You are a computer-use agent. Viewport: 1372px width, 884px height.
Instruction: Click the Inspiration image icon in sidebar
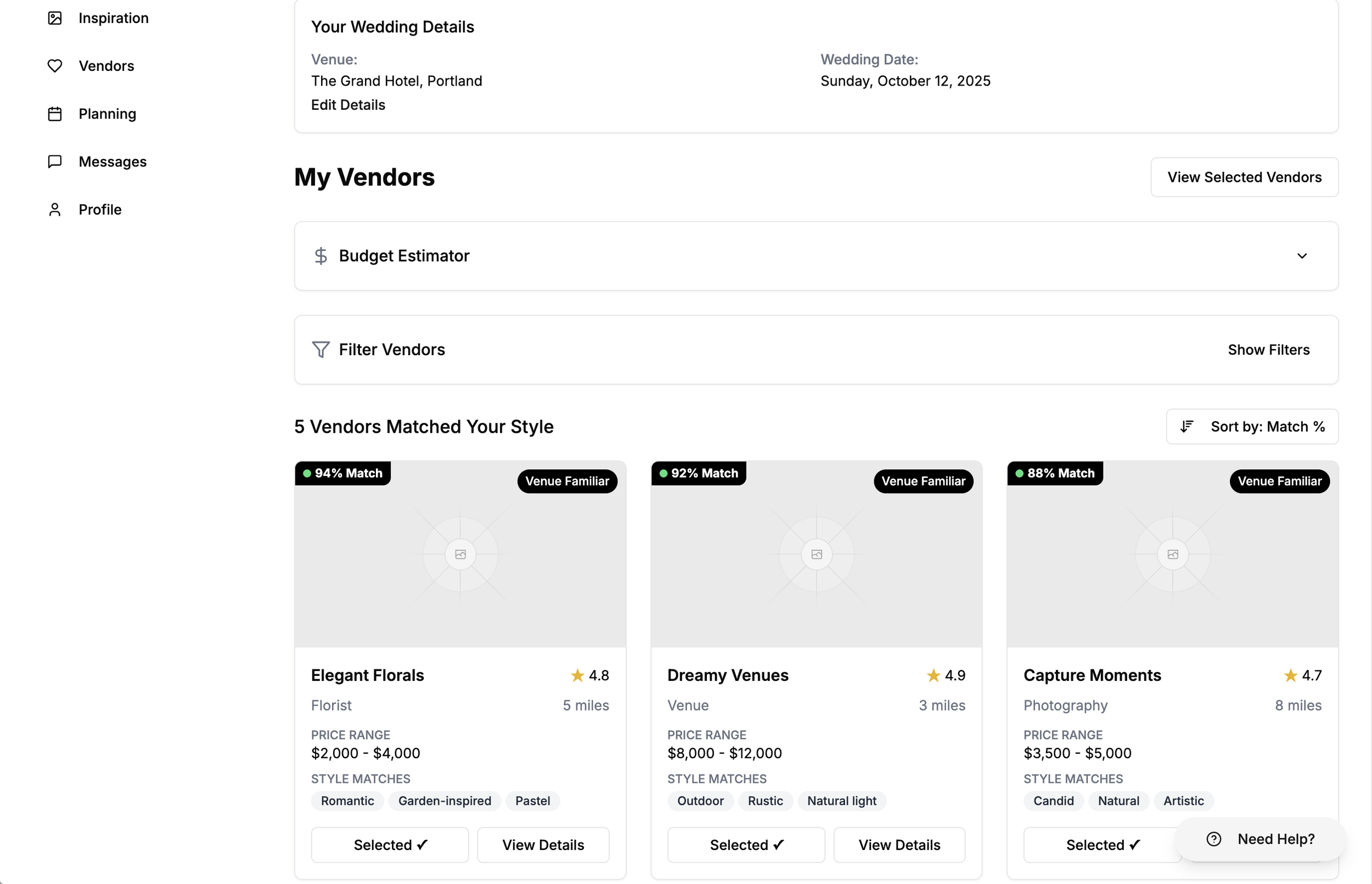pos(54,18)
